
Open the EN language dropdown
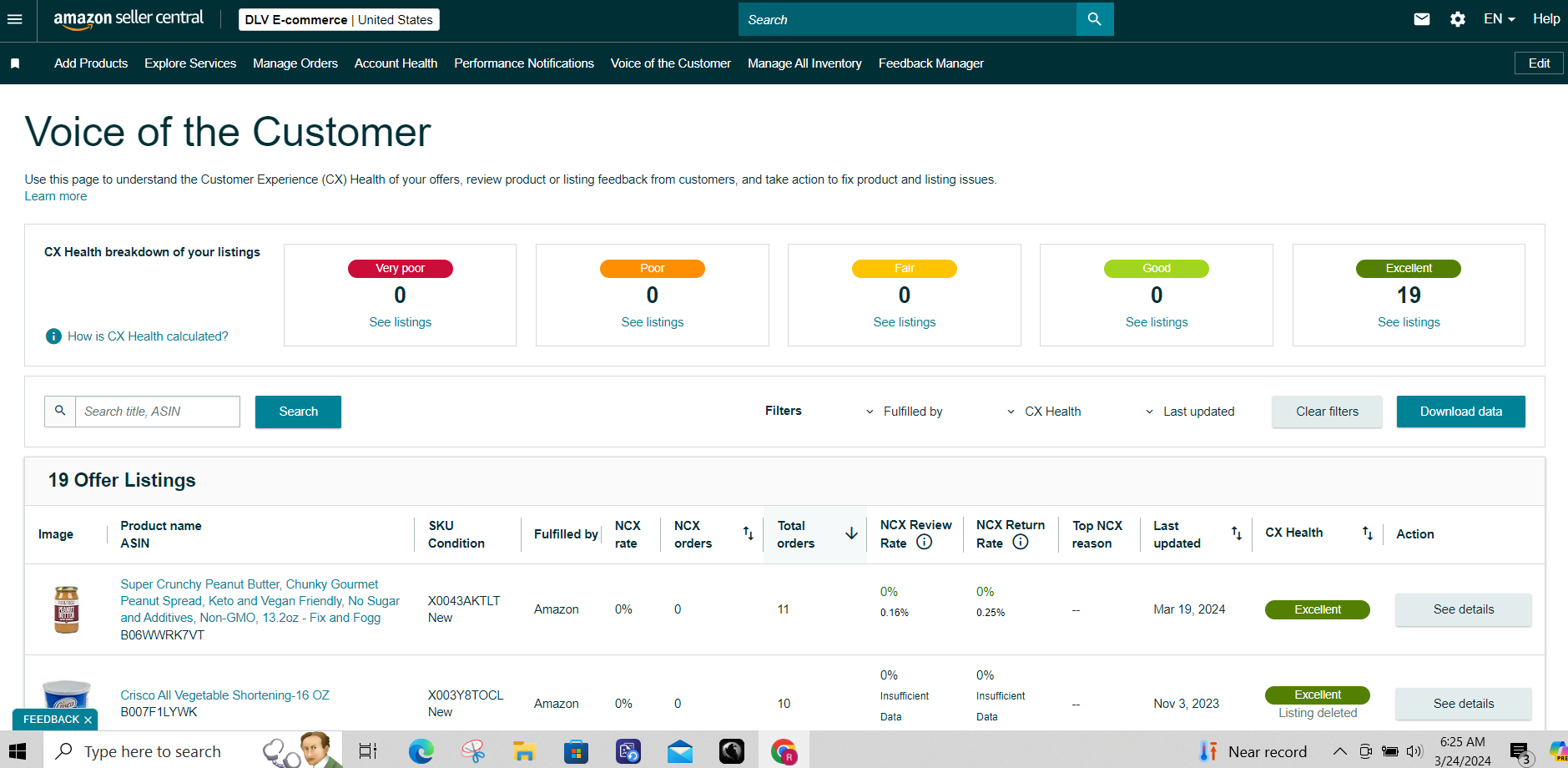coord(1500,19)
